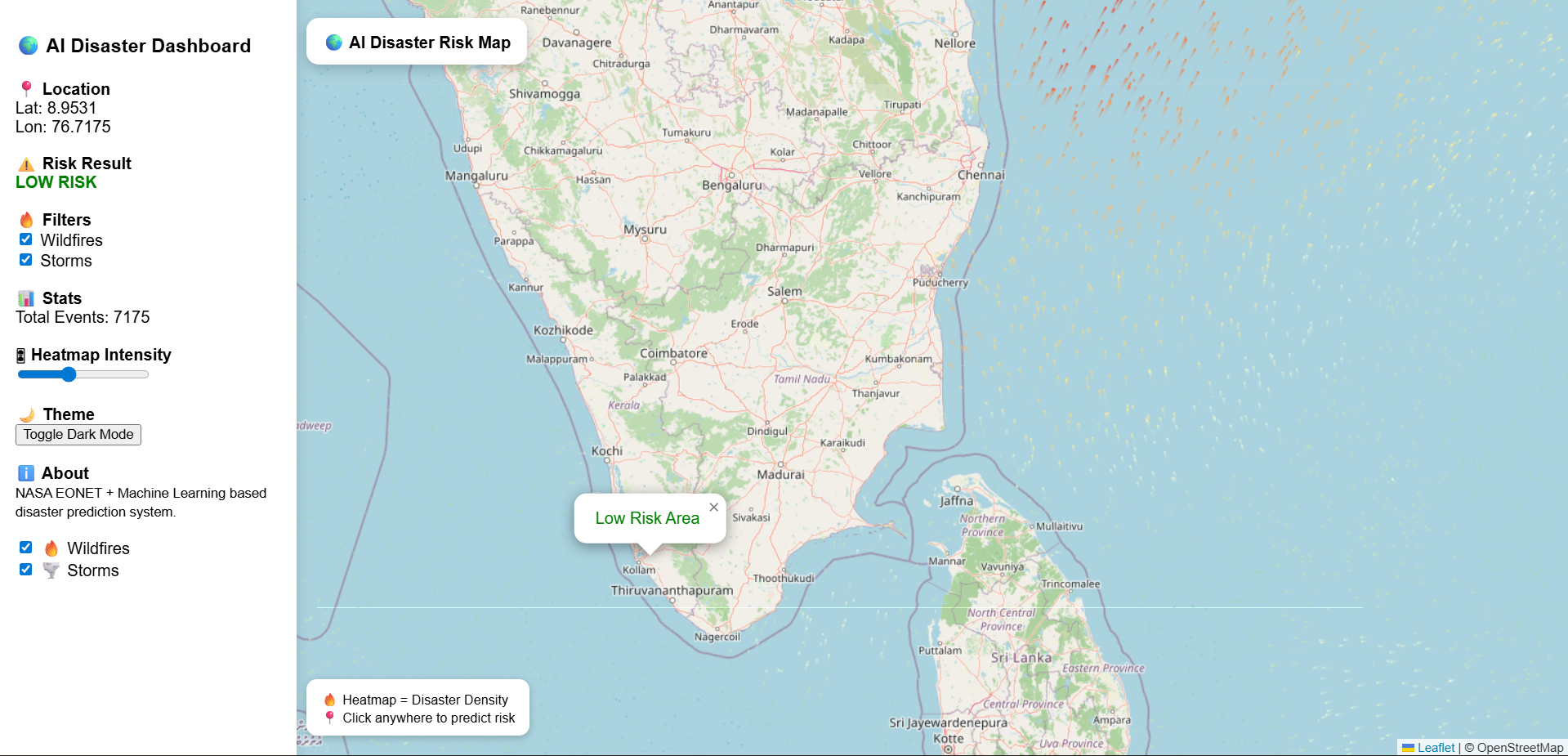Open the Leaflet attribution link
Viewport: 1568px width, 756px height.
point(1435,747)
